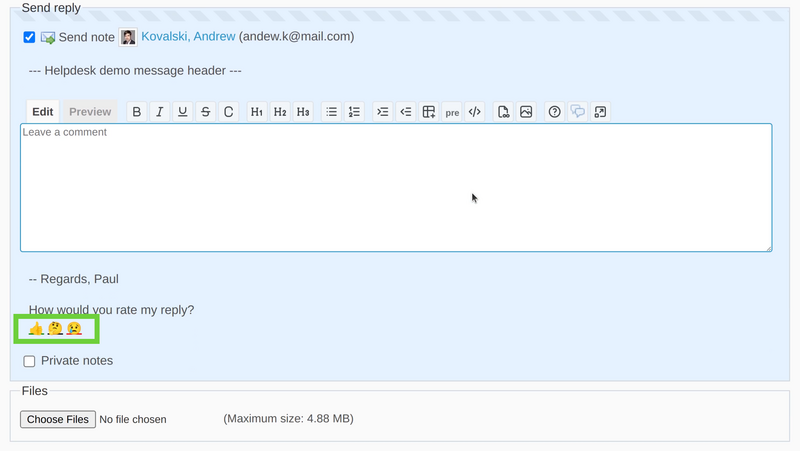The height and width of the screenshot is (451, 800).
Task: Insert a table in the comment
Action: click(x=428, y=112)
